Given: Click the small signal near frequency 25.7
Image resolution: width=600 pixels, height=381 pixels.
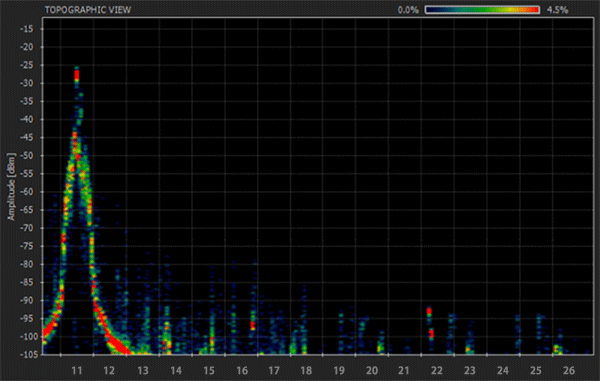Looking at the screenshot, I should (557, 348).
